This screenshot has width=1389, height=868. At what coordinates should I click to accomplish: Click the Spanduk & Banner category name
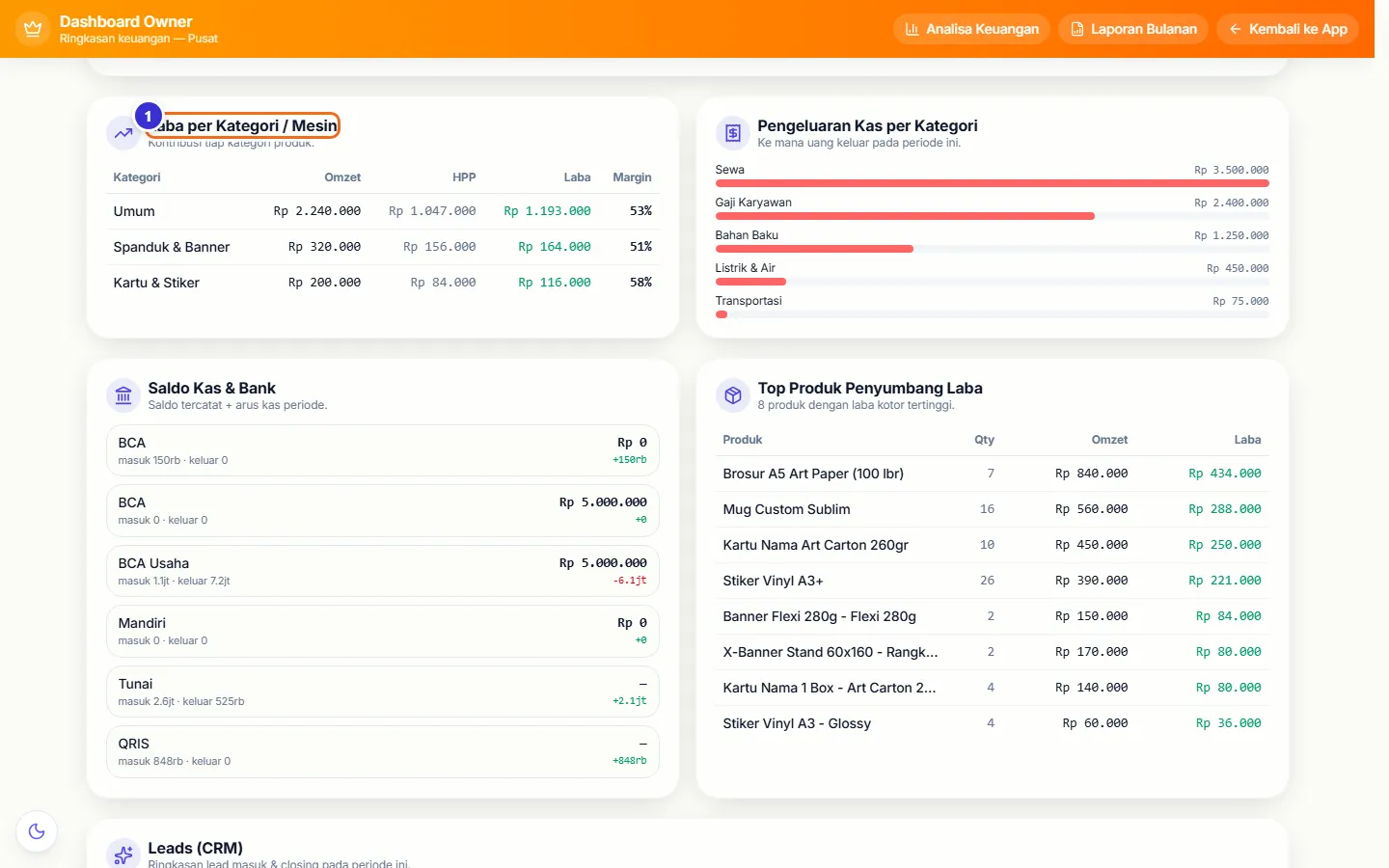tap(172, 247)
